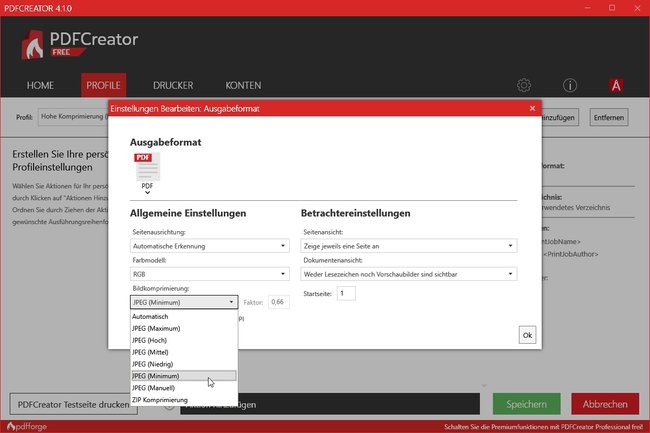Open the settings gear icon
Viewport: 650px width, 433px height.
pos(524,85)
